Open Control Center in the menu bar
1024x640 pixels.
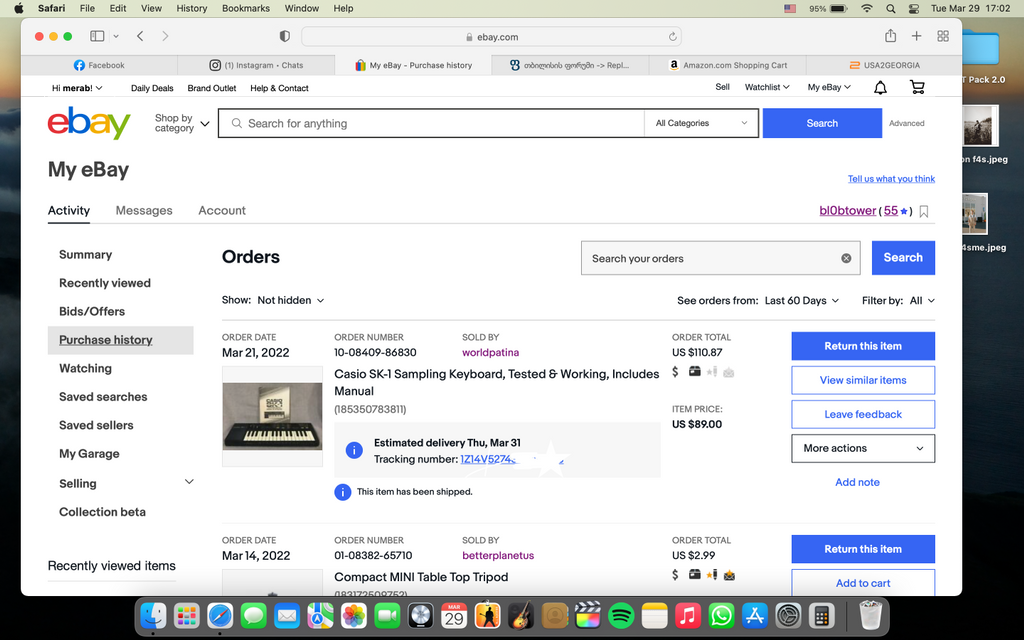914,8
